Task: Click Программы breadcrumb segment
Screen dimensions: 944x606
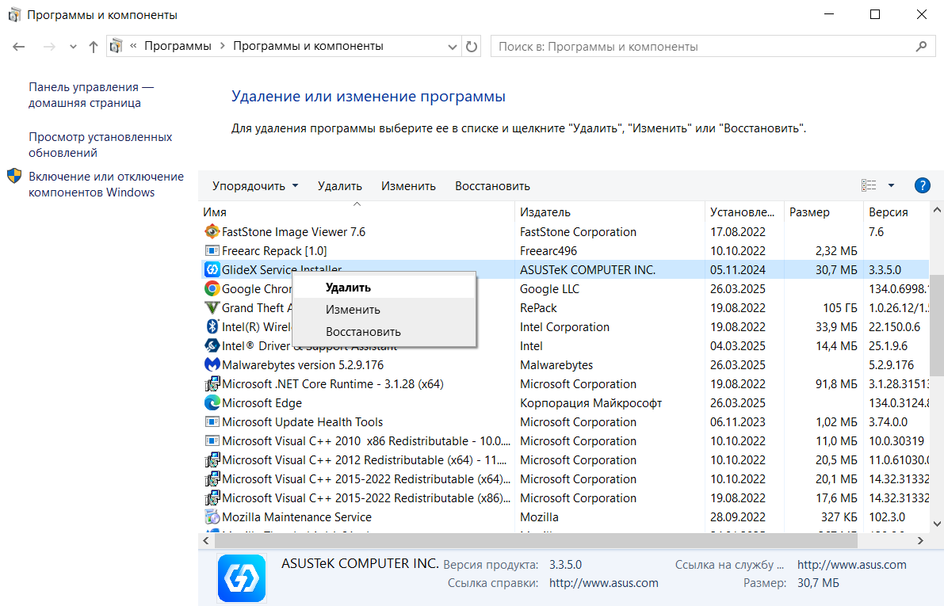Action: 178,46
